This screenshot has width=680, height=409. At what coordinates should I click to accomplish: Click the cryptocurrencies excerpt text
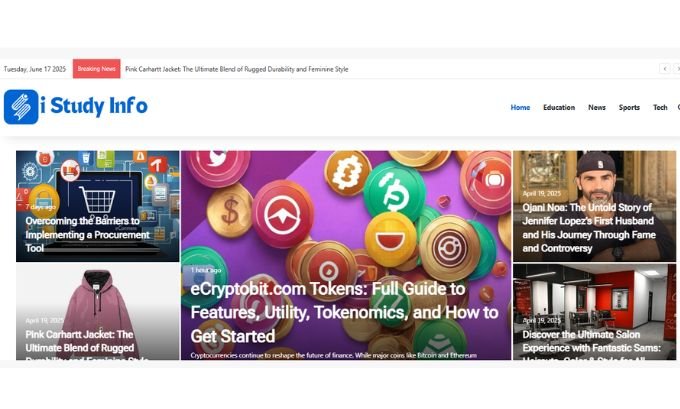[333, 355]
